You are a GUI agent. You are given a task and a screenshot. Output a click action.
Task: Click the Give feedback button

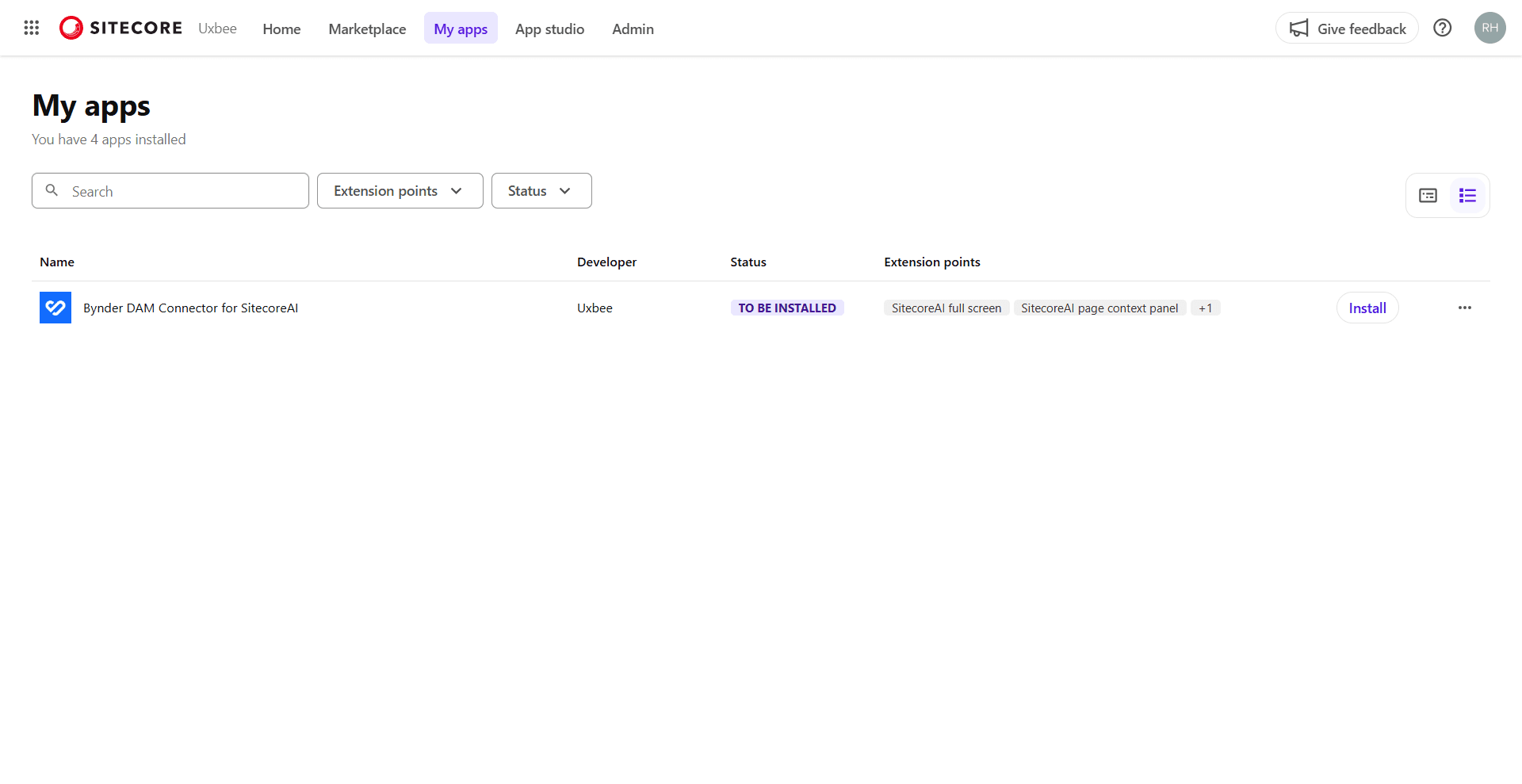[x=1347, y=28]
